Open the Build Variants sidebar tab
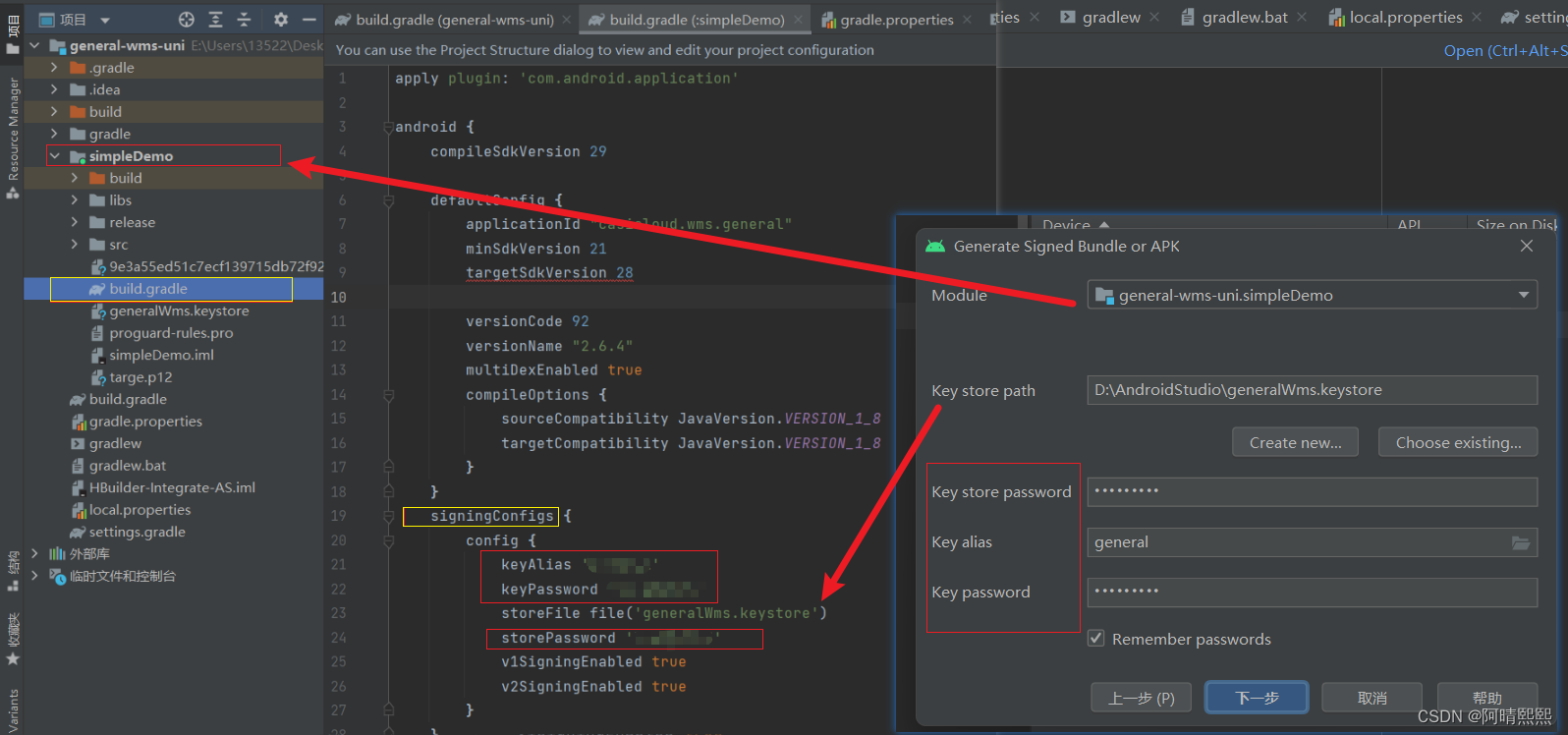The image size is (1568, 735). click(13, 709)
